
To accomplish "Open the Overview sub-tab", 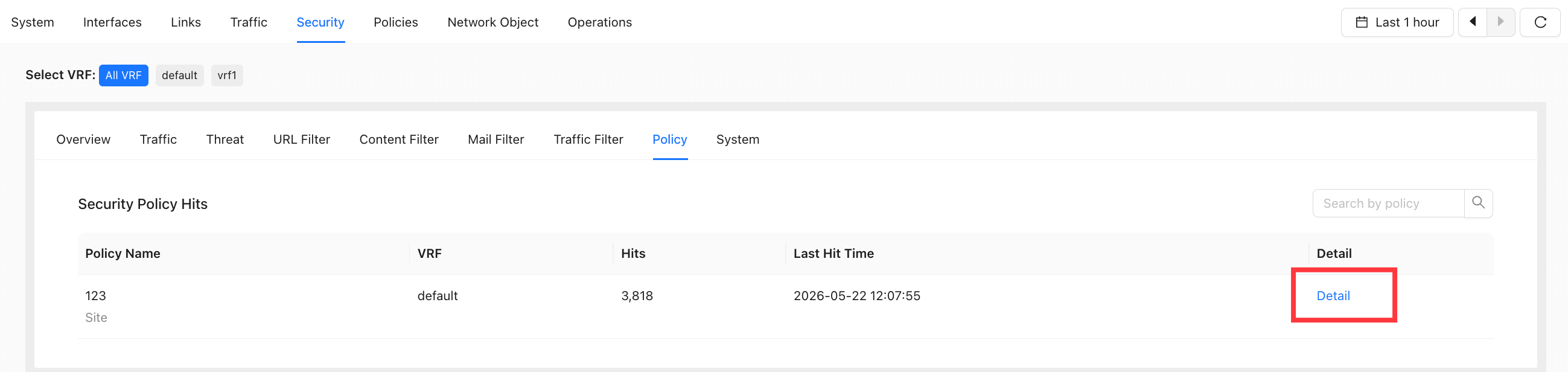I will coord(83,139).
